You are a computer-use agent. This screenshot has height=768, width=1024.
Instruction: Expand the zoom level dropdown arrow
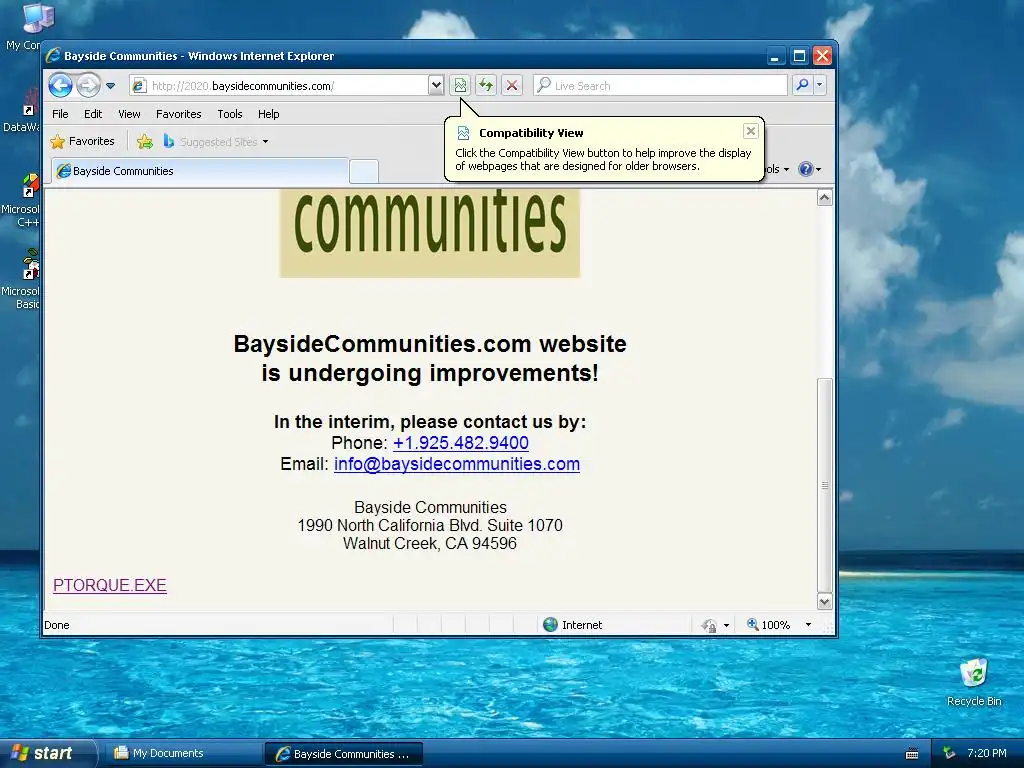click(808, 625)
